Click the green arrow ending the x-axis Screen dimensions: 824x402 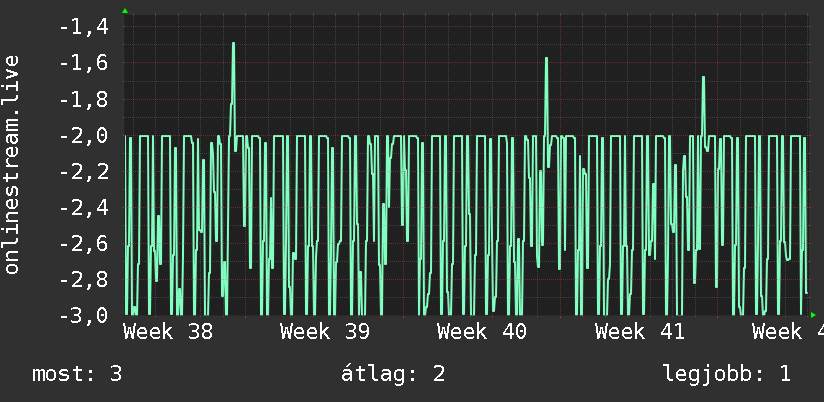coord(813,315)
